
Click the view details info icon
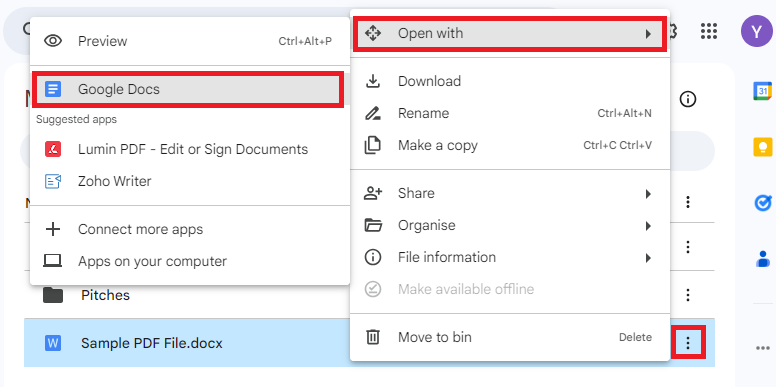click(688, 99)
